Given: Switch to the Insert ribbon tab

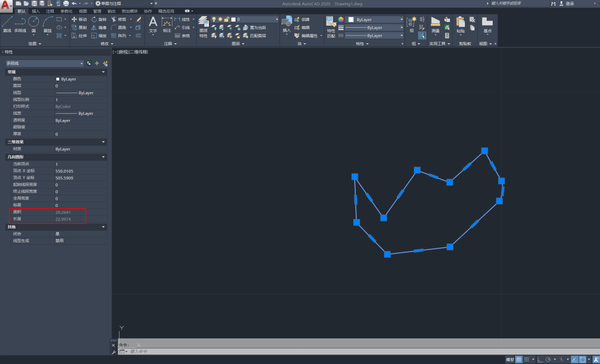Looking at the screenshot, I should pos(36,11).
